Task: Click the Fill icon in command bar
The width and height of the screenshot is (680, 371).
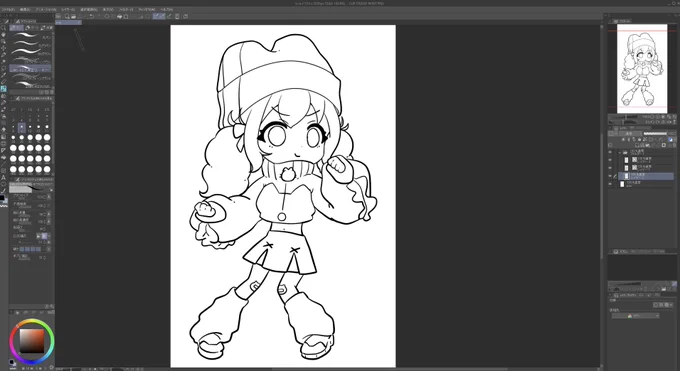Action: click(x=120, y=16)
